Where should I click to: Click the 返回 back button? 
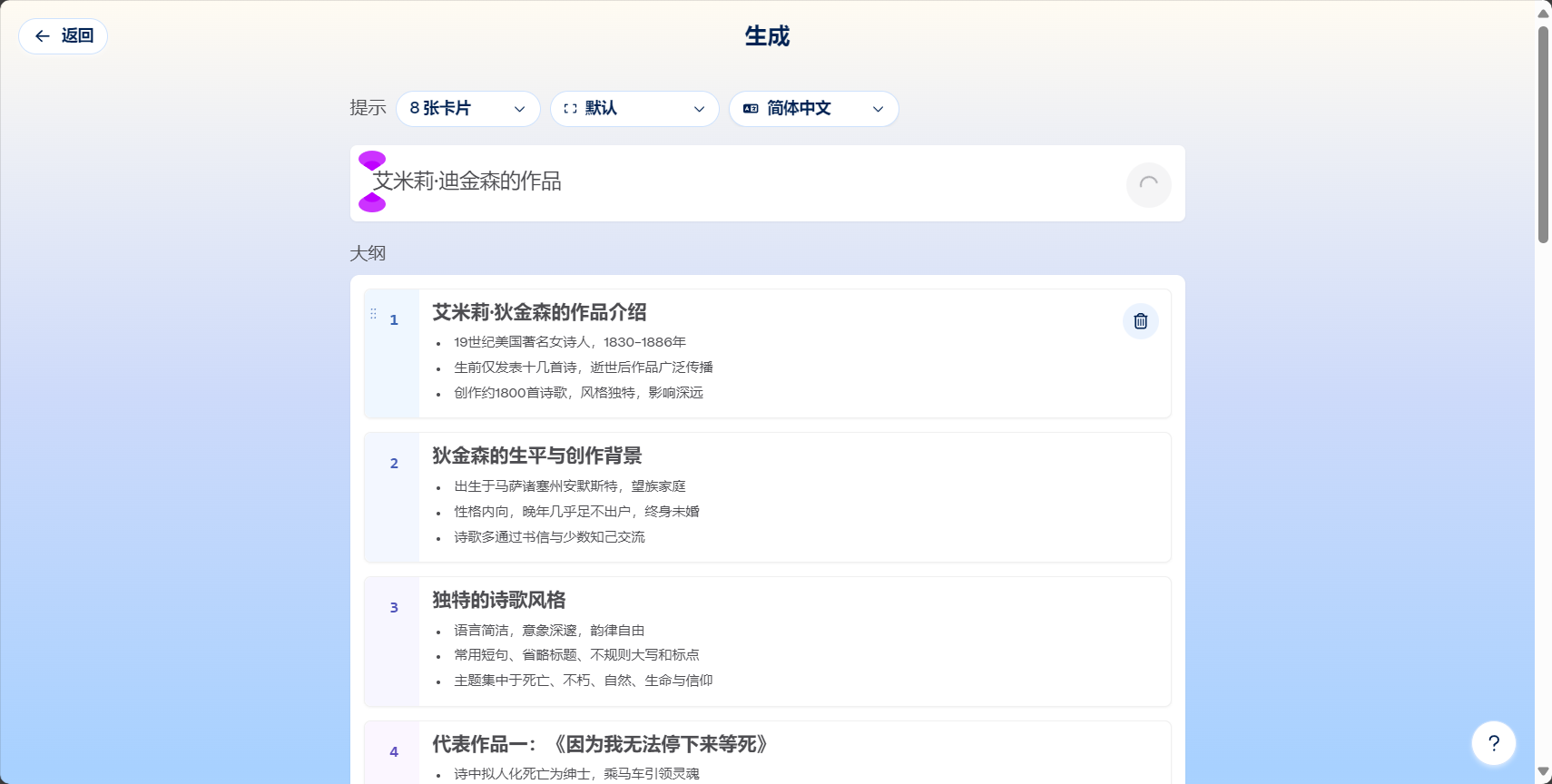[64, 36]
